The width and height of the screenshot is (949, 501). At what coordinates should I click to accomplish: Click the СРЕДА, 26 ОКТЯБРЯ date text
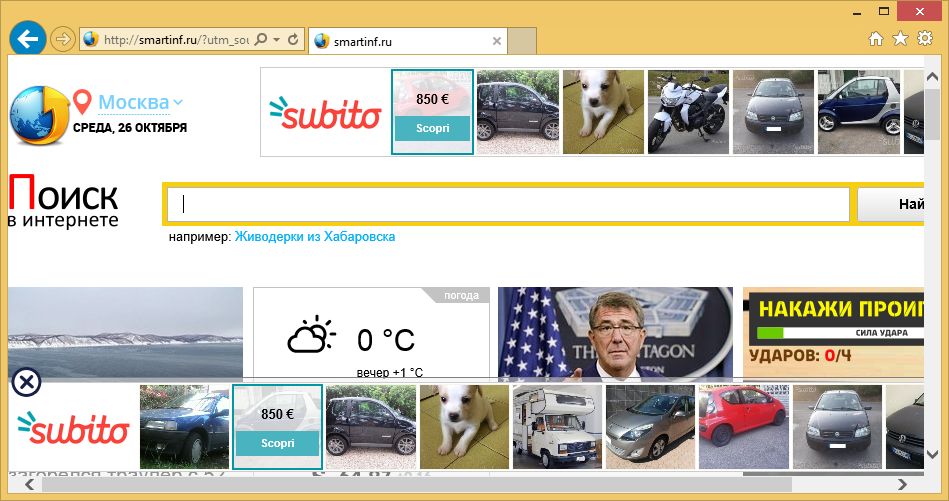(x=130, y=128)
